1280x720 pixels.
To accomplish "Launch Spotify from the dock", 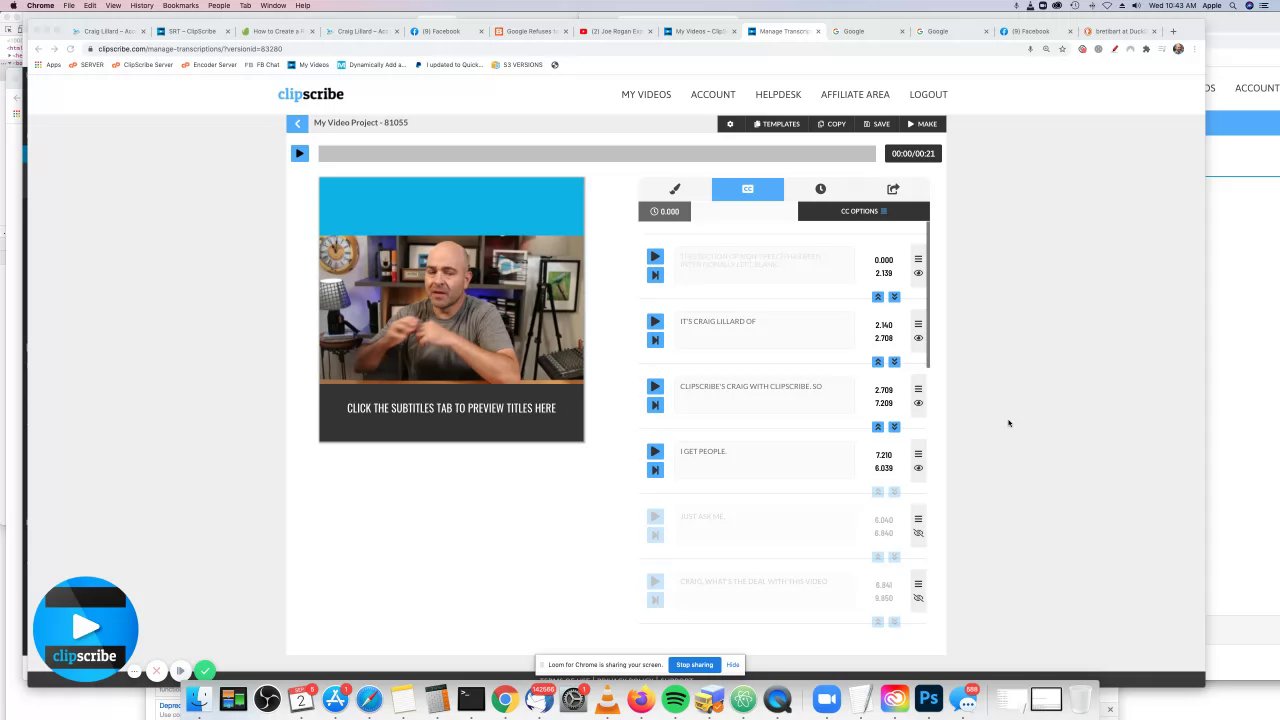I will [675, 699].
